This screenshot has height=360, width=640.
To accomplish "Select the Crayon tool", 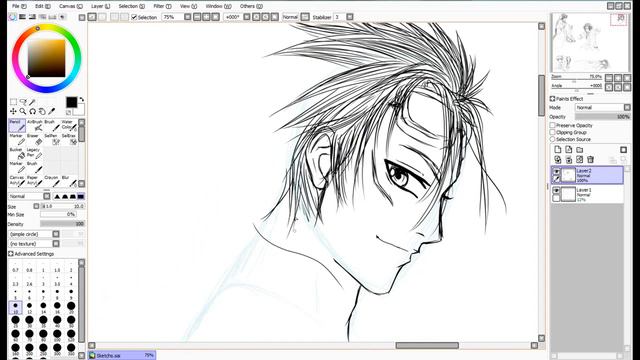I will tap(52, 181).
